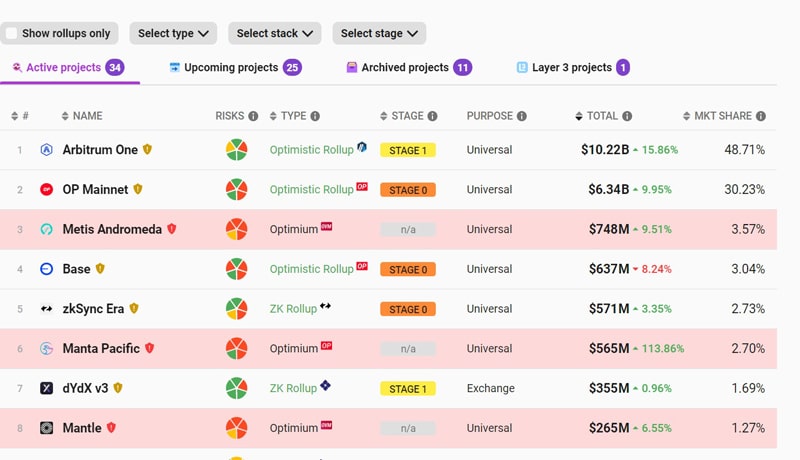
Task: Click the OP Mainnet risk pie chart
Action: coord(237,189)
